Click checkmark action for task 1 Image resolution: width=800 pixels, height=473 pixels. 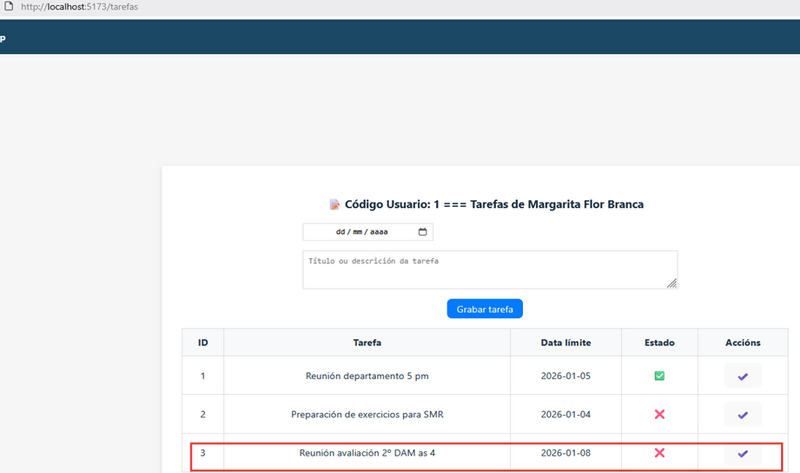[x=743, y=376]
